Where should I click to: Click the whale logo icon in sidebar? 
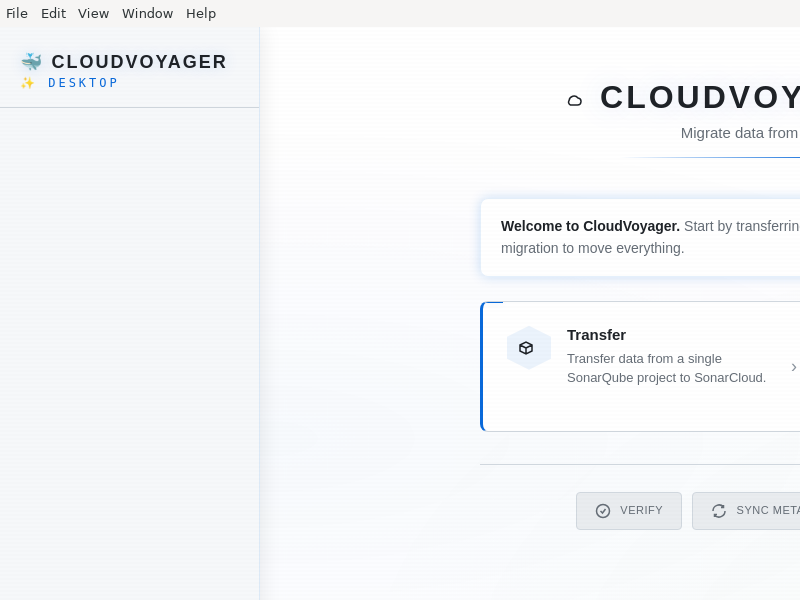point(32,62)
